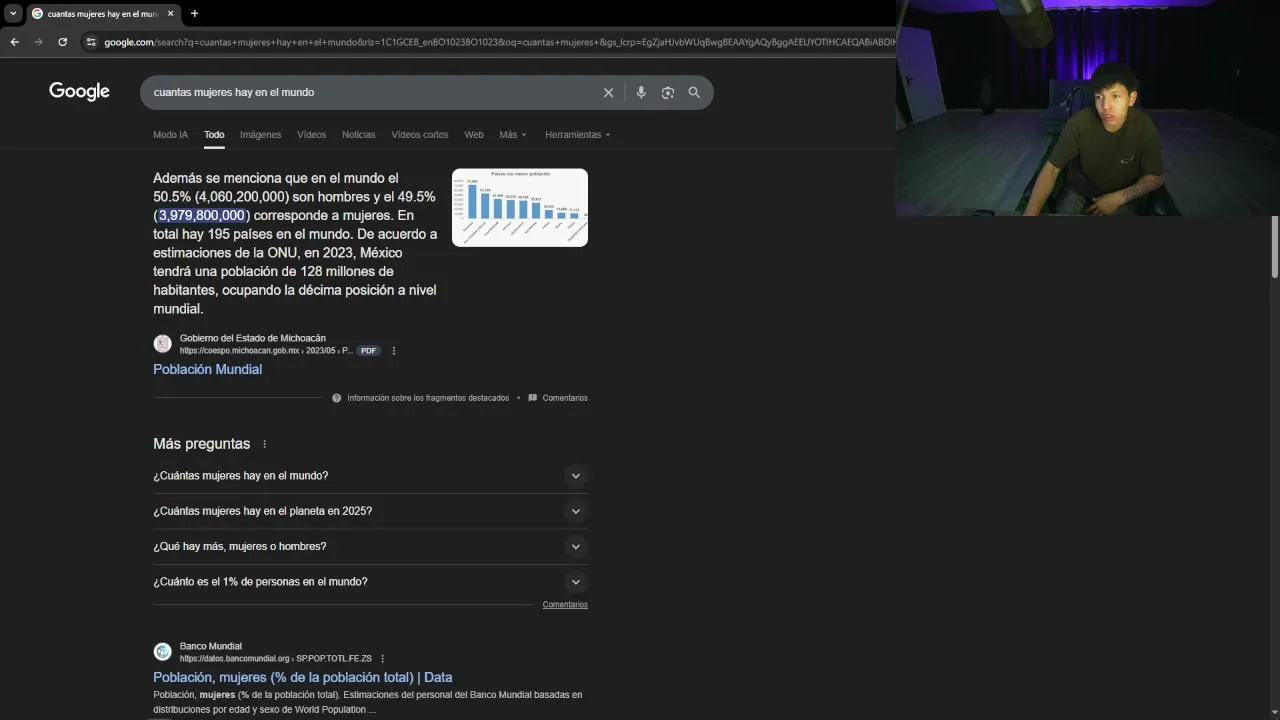
Task: Expand ¿Qué hay más, mujeres o hombres?
Action: click(x=370, y=546)
